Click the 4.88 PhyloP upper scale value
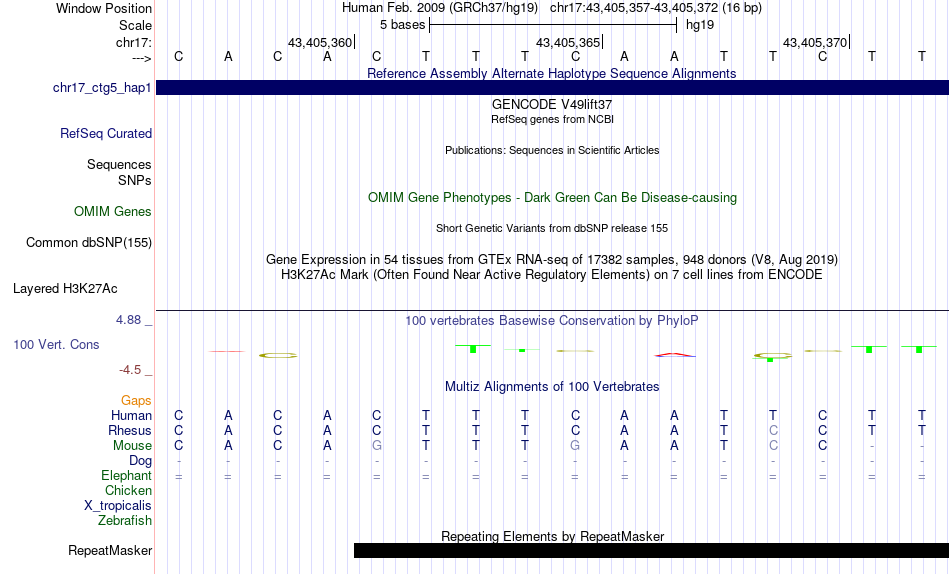Viewport: 950px width, 574px height. pos(128,319)
